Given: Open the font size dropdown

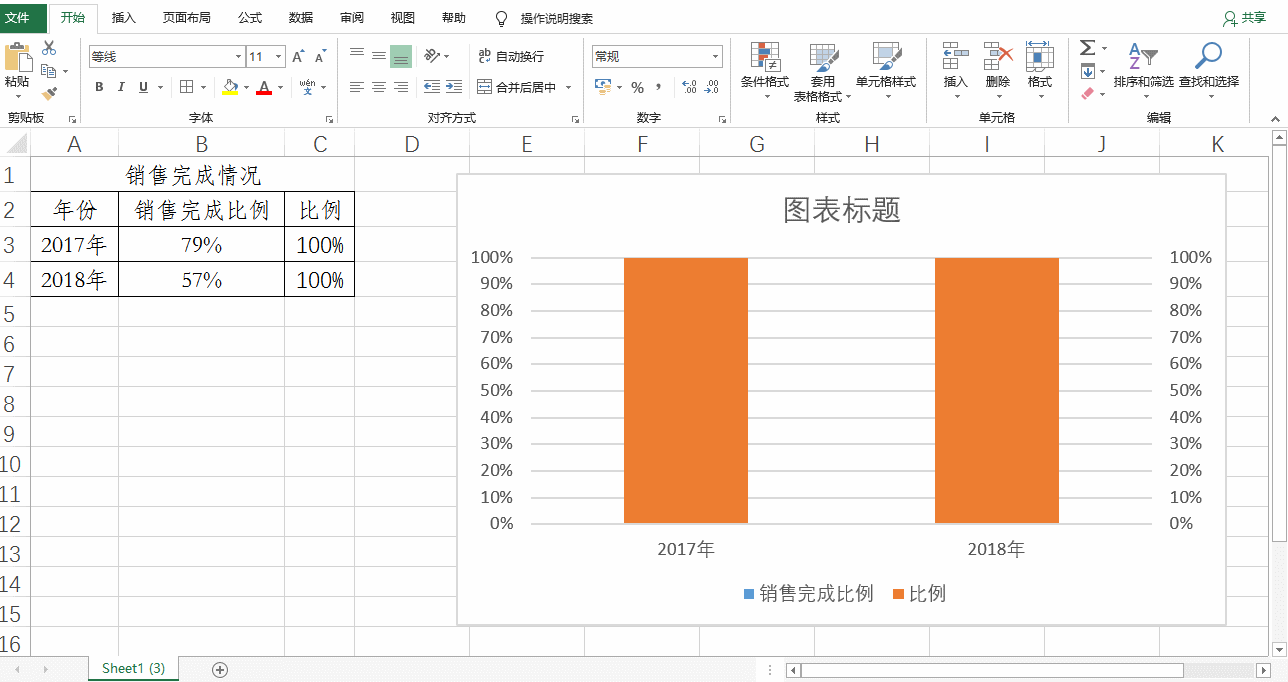Looking at the screenshot, I should [279, 57].
